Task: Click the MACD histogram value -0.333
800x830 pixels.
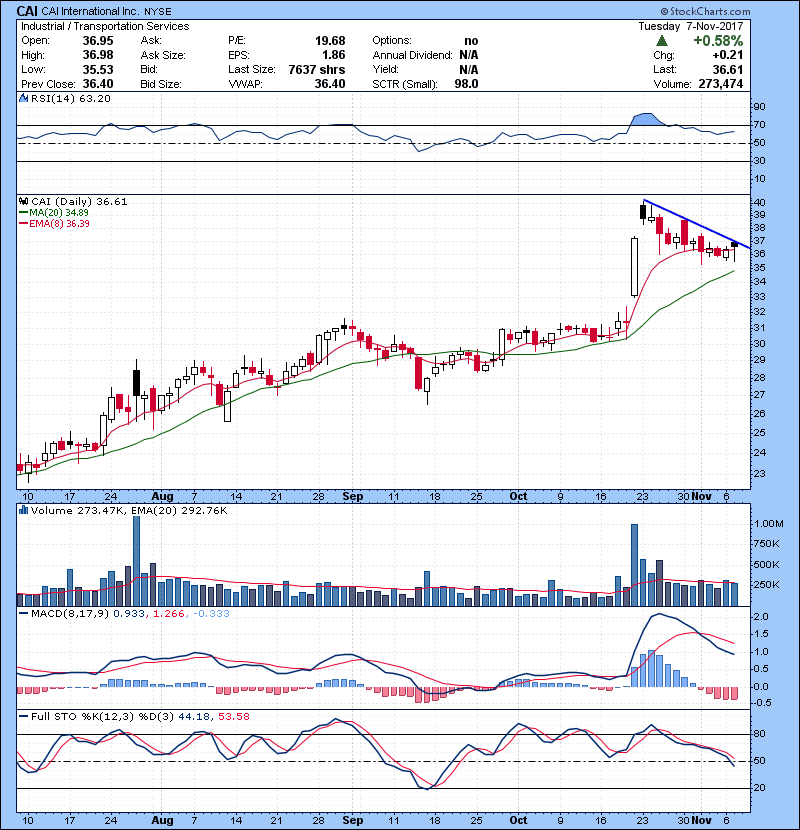Action: pyautogui.click(x=211, y=614)
